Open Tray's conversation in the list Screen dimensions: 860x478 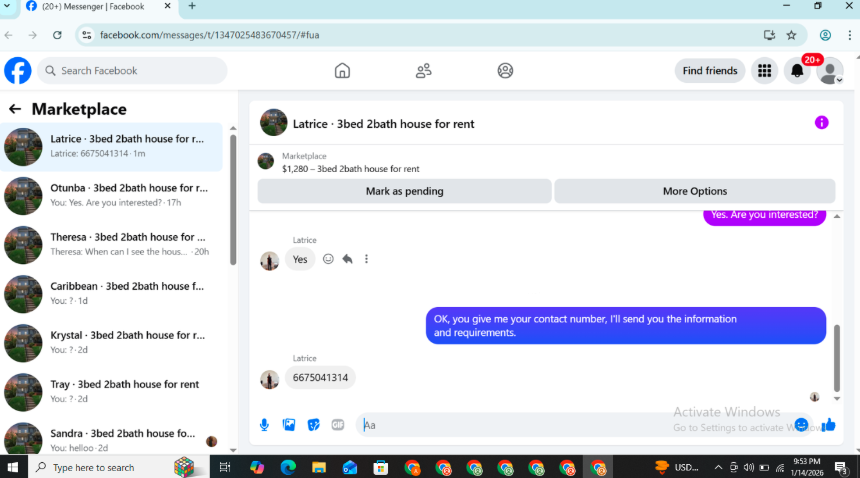click(112, 392)
